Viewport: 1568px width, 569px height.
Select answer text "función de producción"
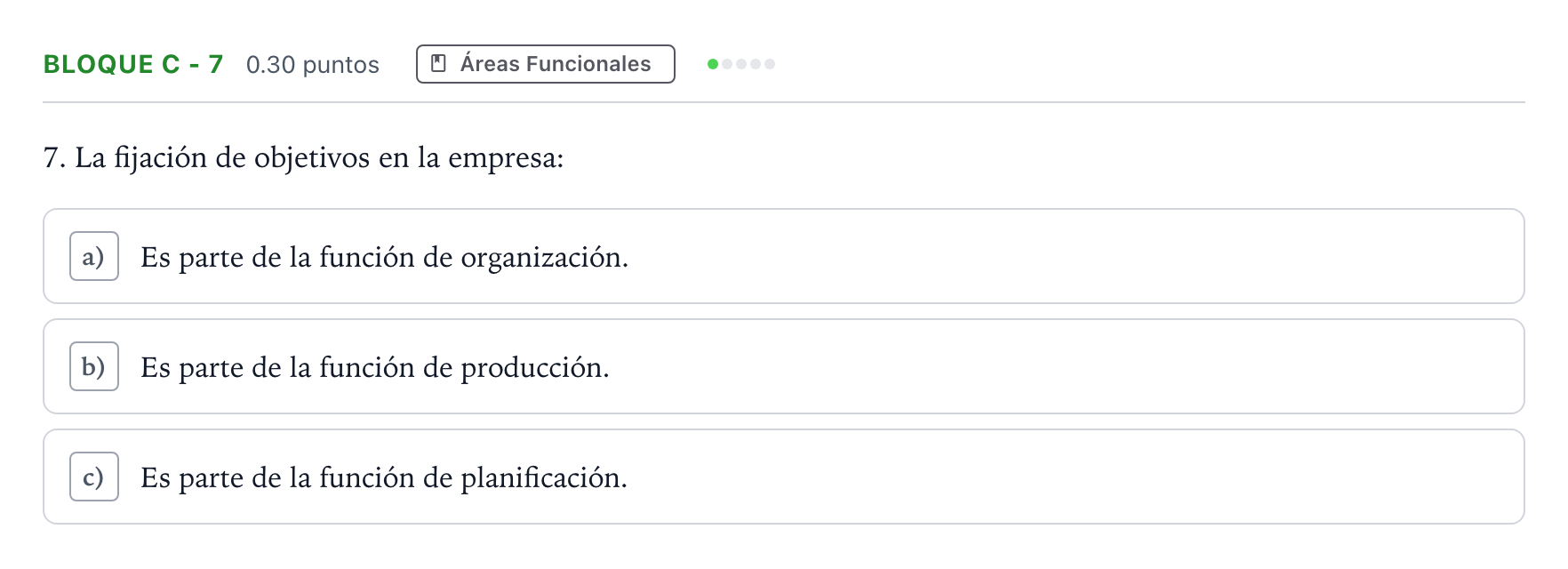coord(464,368)
